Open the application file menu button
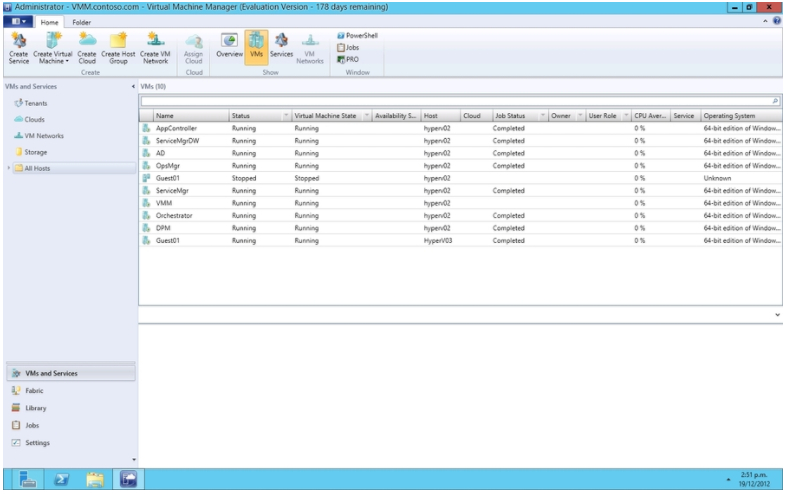 click(19, 22)
